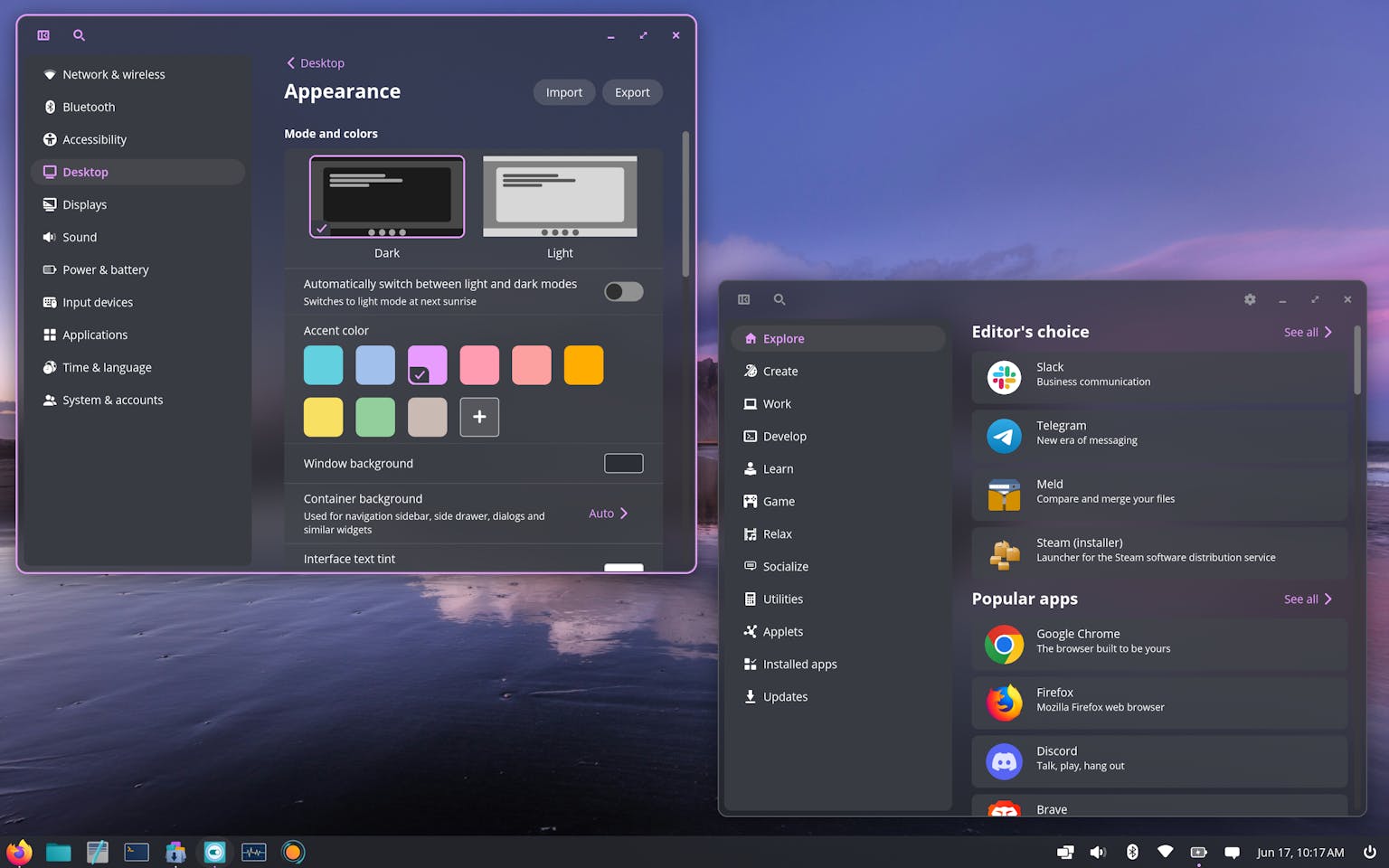Toggle the Settings sidebar panel icon
This screenshot has width=1389, height=868.
pos(43,35)
